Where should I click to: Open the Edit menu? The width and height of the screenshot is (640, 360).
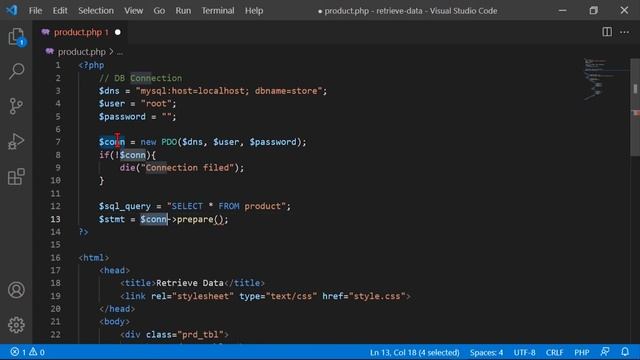(x=60, y=11)
